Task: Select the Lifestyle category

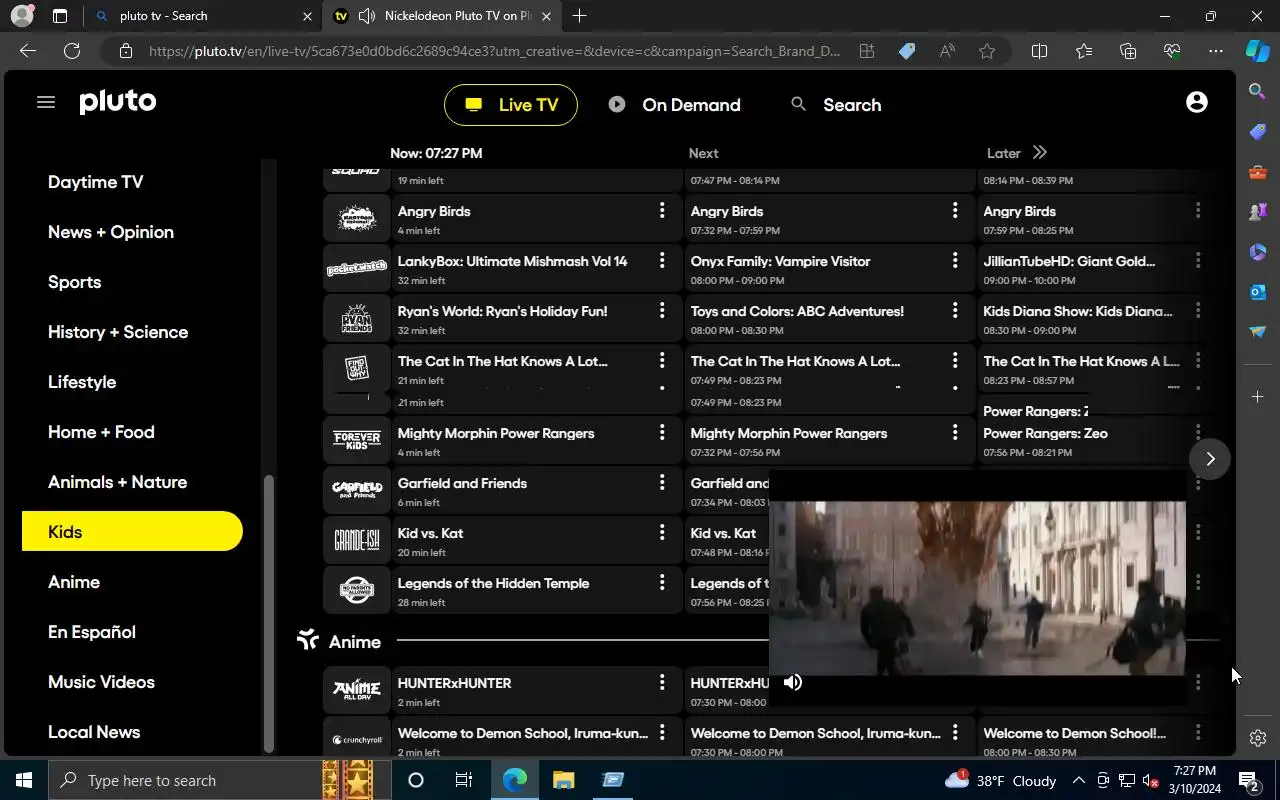Action: point(82,382)
